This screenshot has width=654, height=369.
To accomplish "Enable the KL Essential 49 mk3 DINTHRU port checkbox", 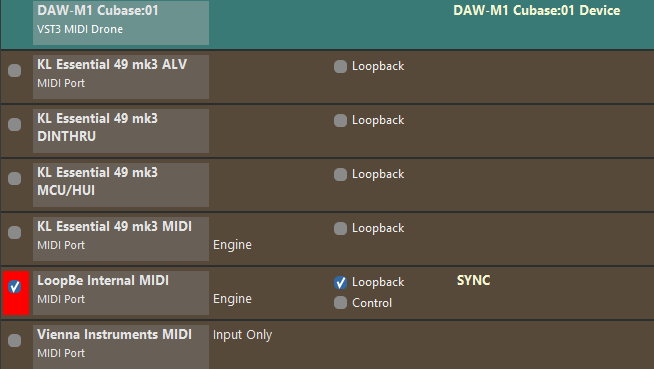I will pyautogui.click(x=15, y=124).
